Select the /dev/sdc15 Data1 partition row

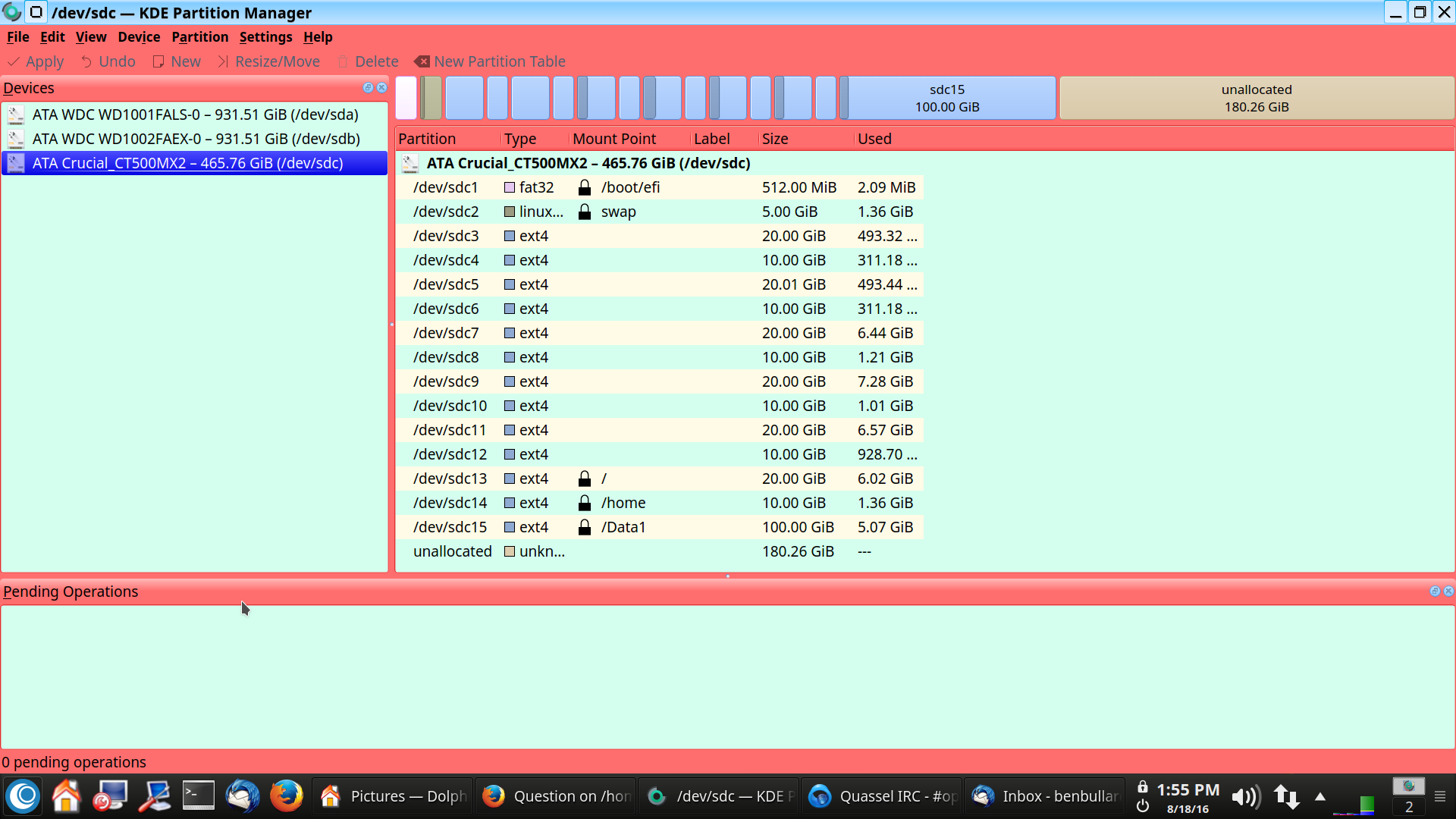point(660,527)
